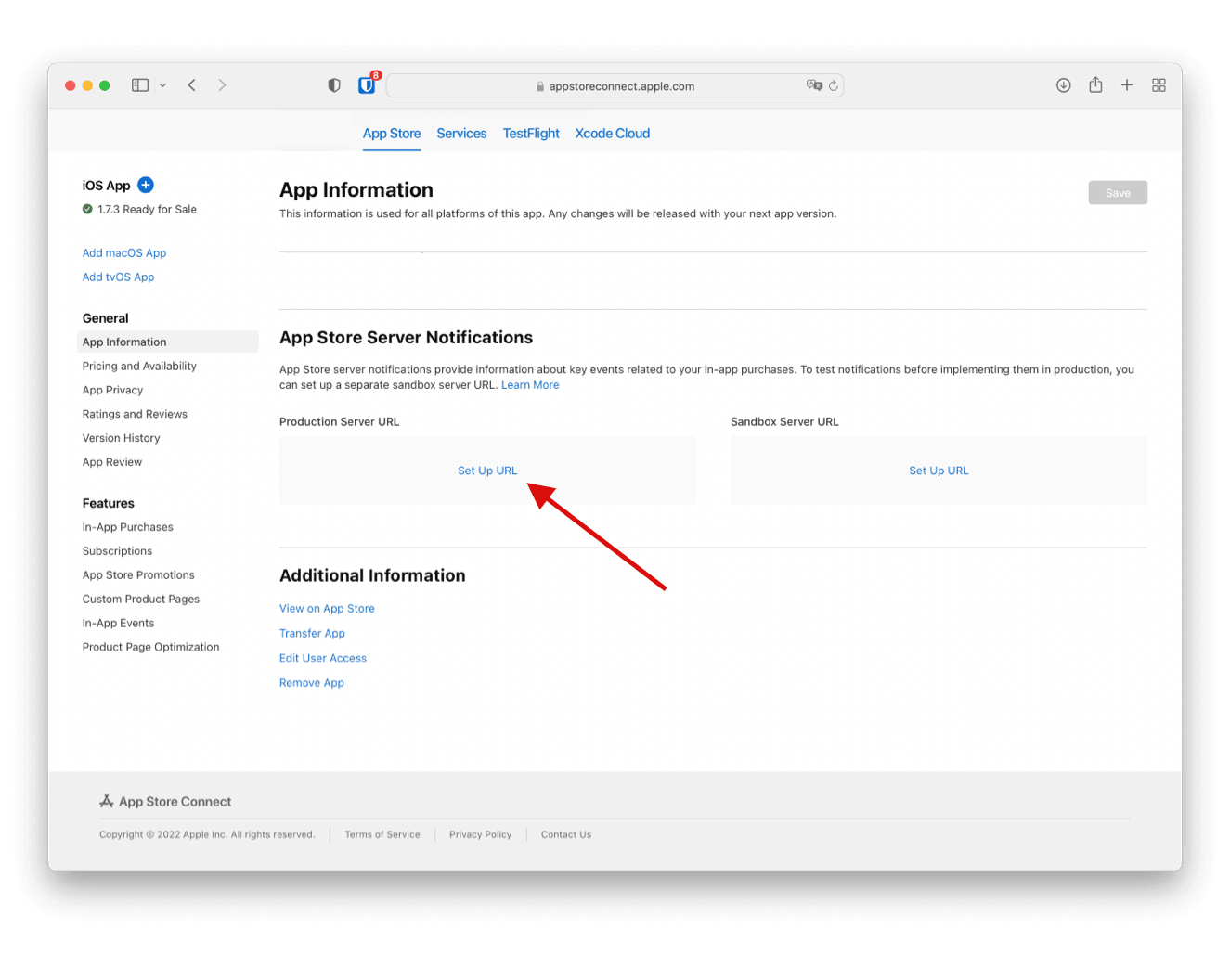
Task: Switch to the TestFlight tab
Action: (530, 133)
